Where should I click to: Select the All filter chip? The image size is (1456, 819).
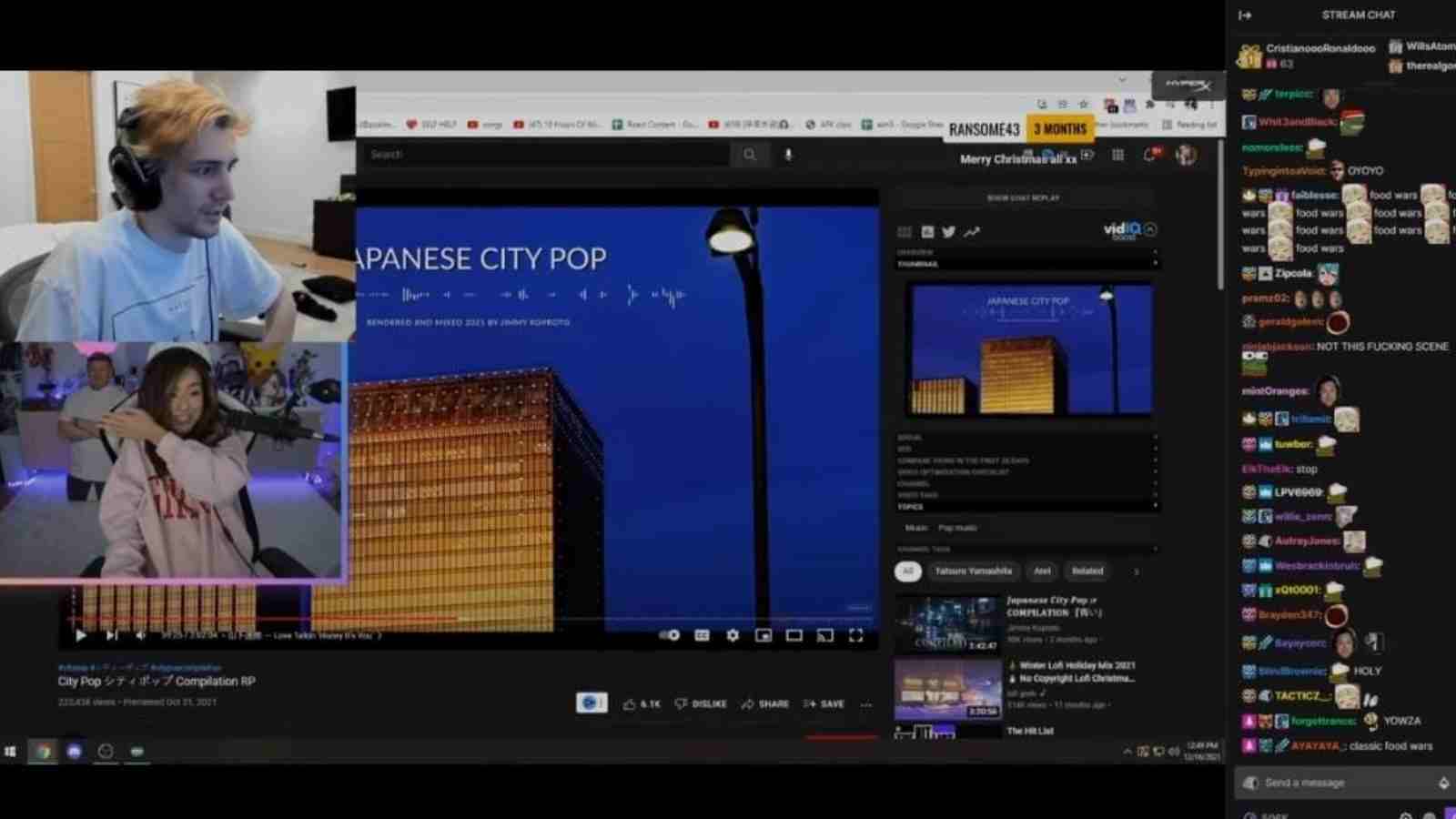(x=907, y=571)
